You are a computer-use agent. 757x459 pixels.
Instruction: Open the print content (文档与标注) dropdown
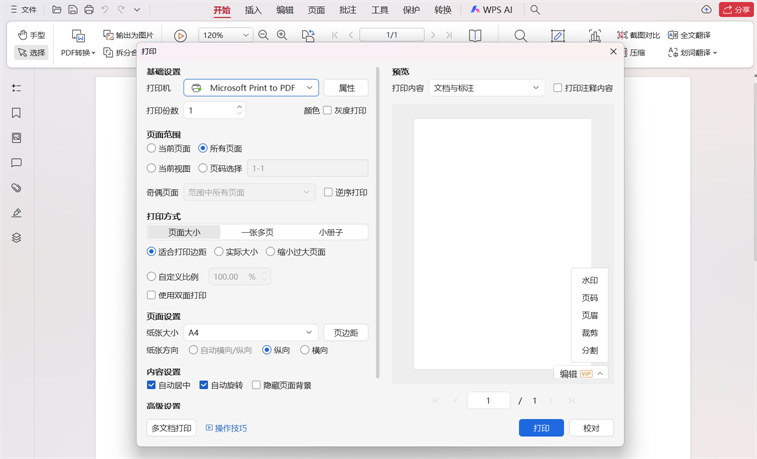coord(486,88)
